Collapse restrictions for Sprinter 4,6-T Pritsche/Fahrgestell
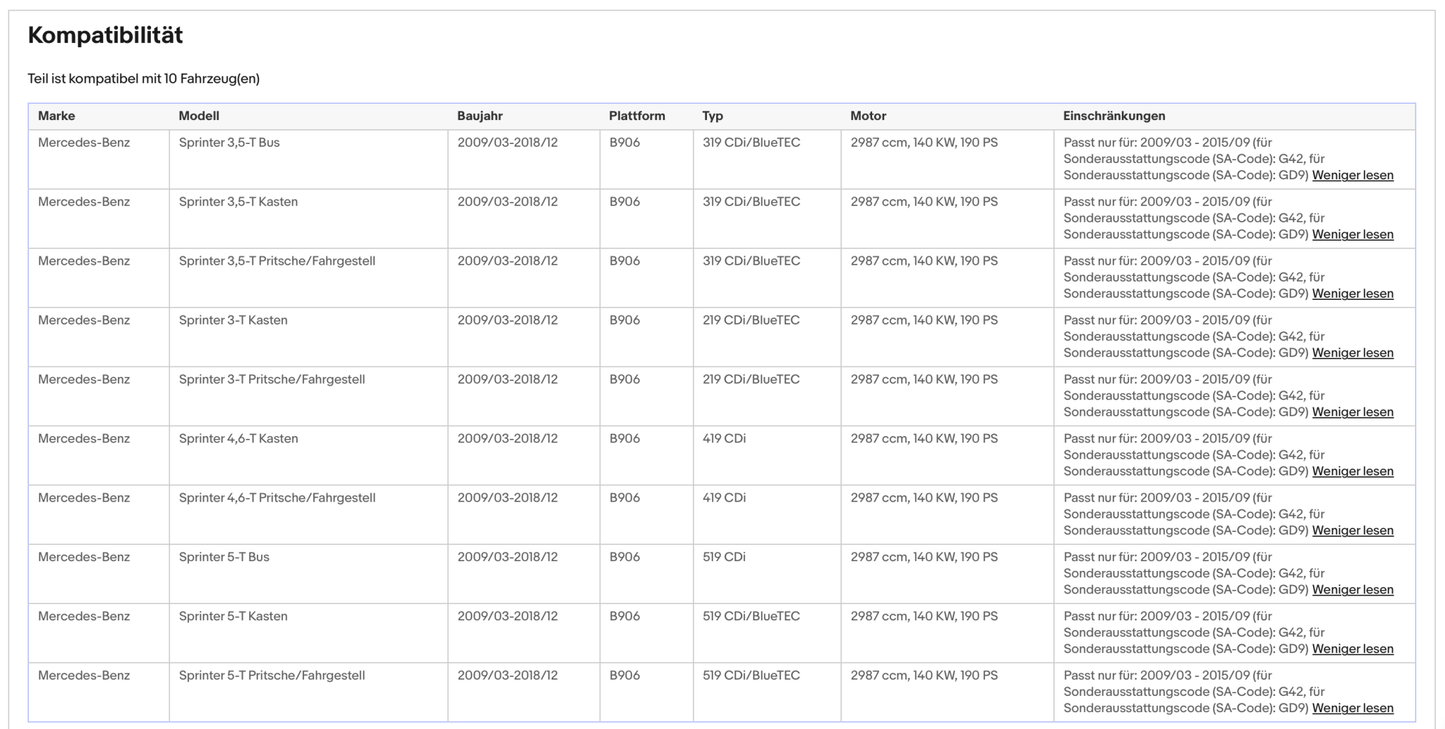 (1352, 531)
